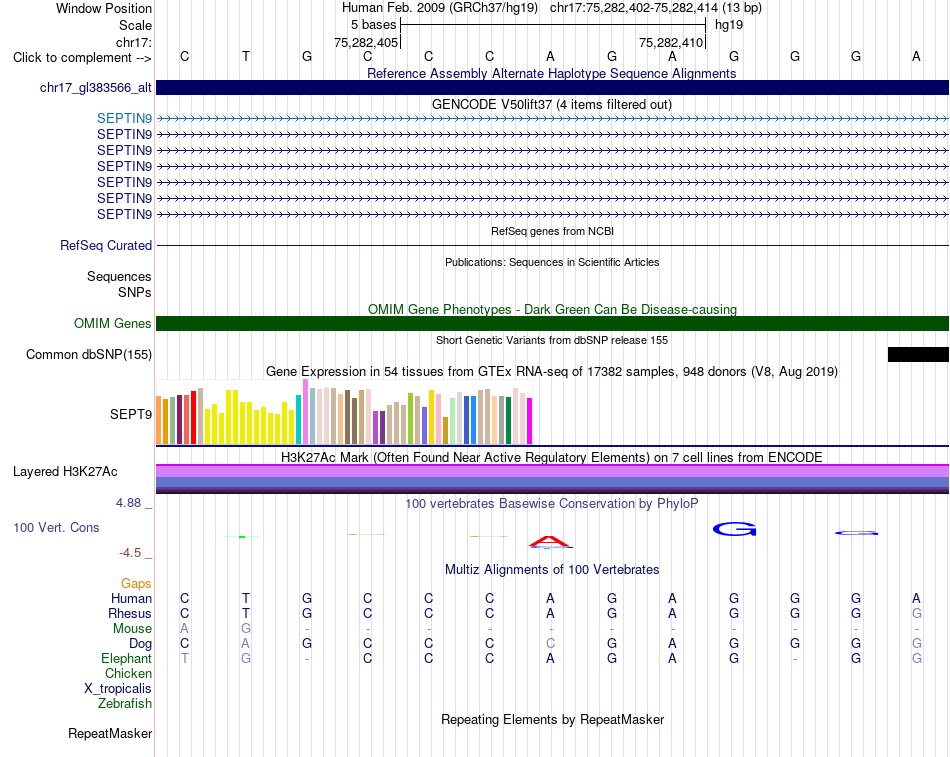Select the Common dbSNP(155) label
The width and height of the screenshot is (950, 757).
pos(89,355)
